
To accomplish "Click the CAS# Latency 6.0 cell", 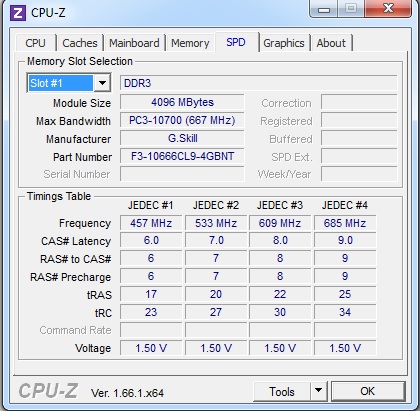I will point(151,240).
